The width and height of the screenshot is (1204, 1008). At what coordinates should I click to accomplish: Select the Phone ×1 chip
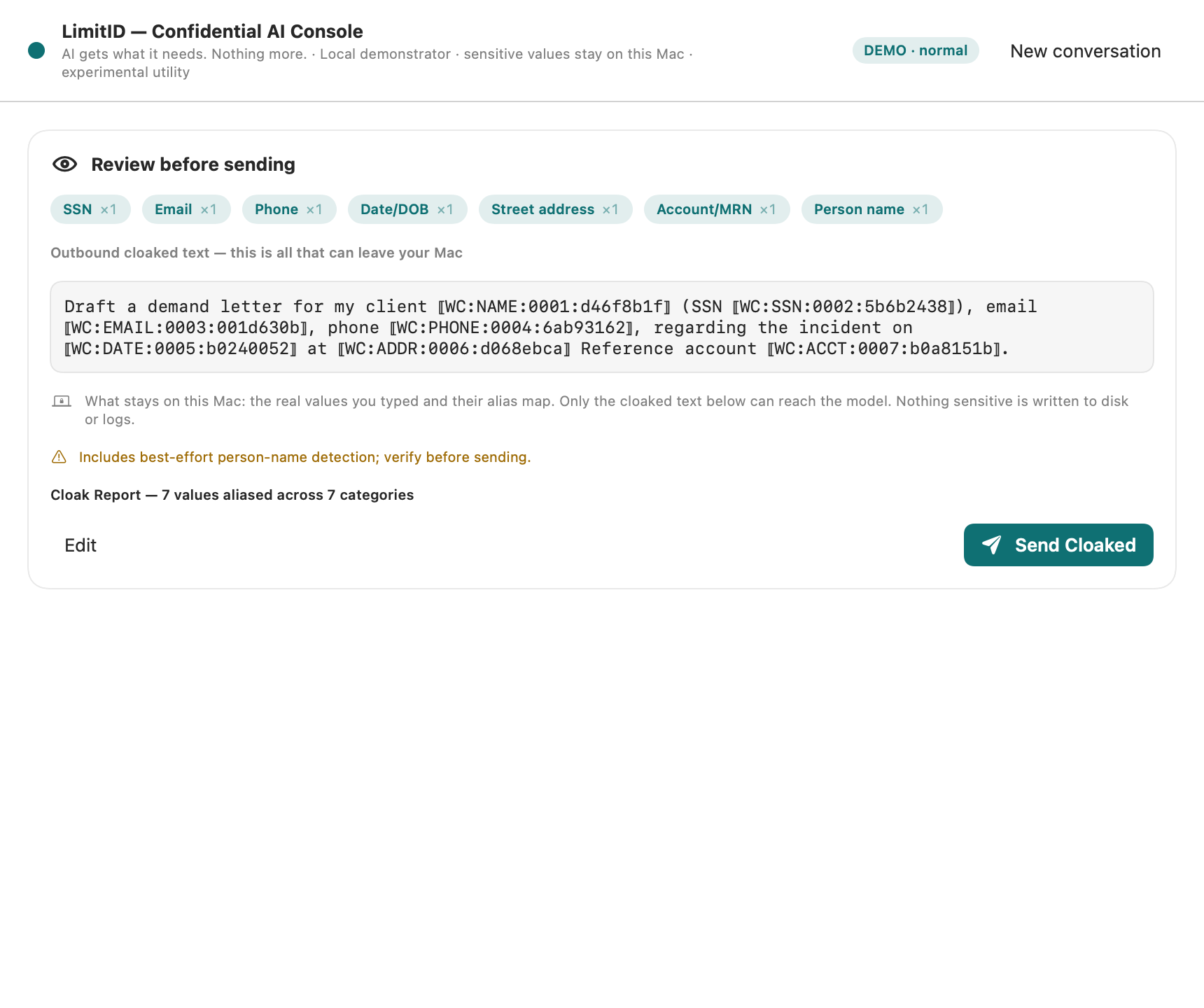(289, 209)
